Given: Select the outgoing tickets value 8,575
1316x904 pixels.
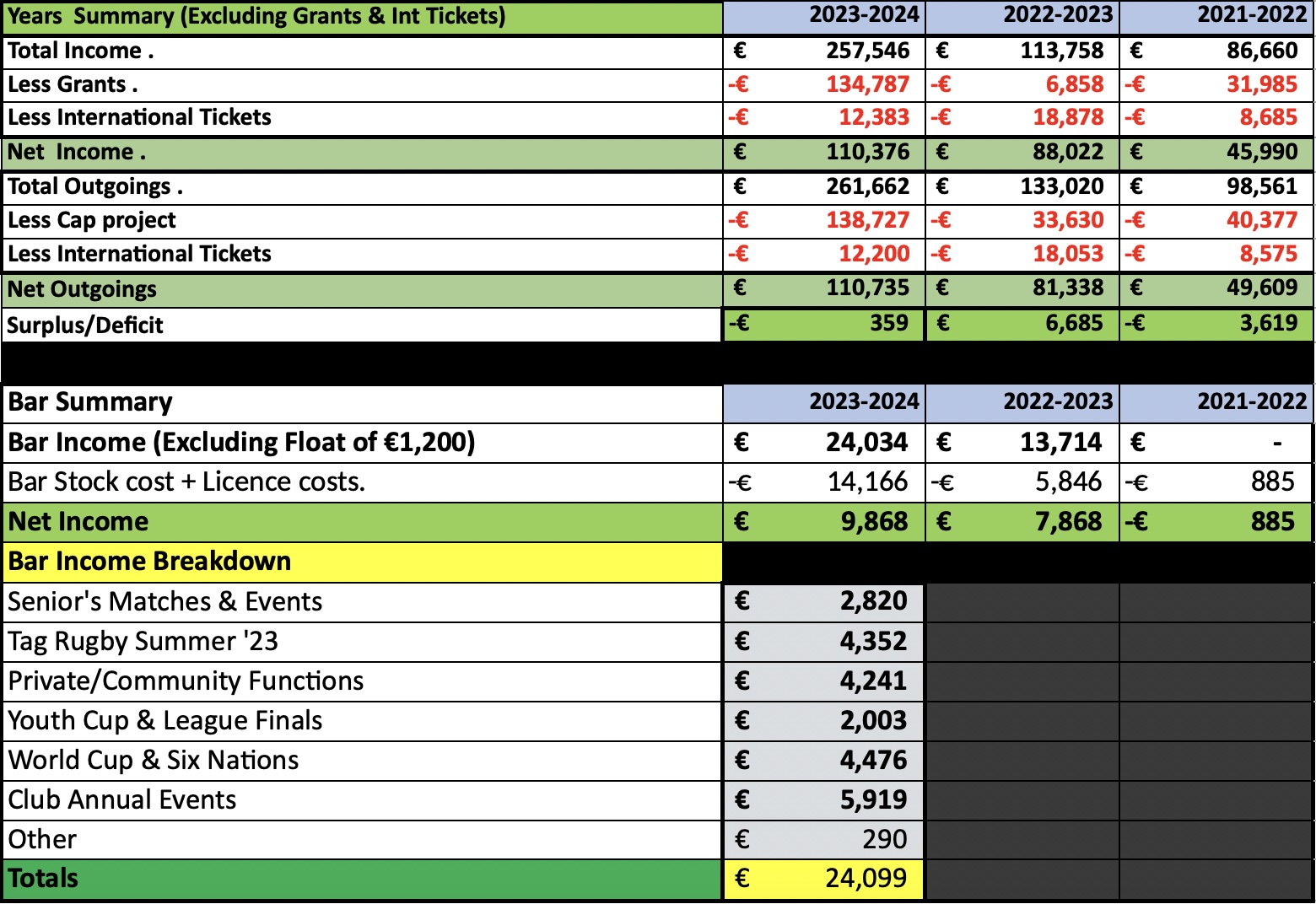Looking at the screenshot, I should [1269, 254].
